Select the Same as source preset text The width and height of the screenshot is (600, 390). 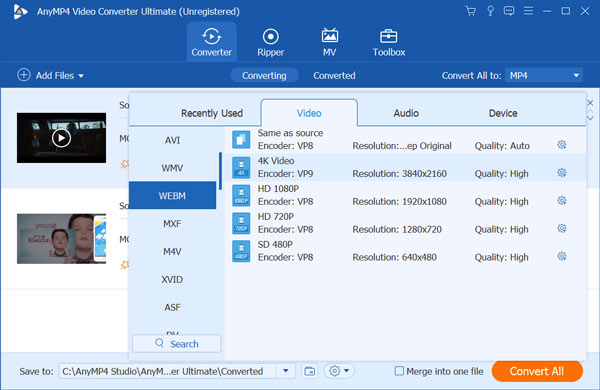click(290, 133)
